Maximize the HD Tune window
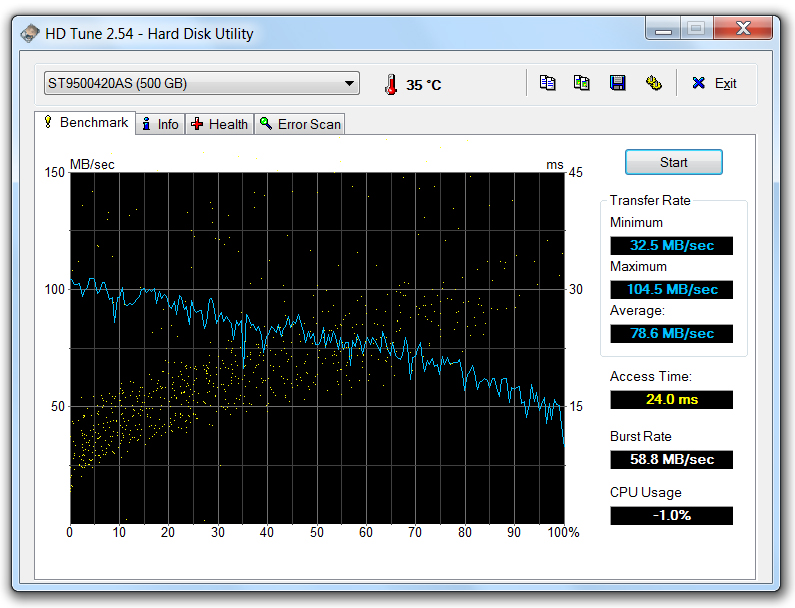 point(696,29)
